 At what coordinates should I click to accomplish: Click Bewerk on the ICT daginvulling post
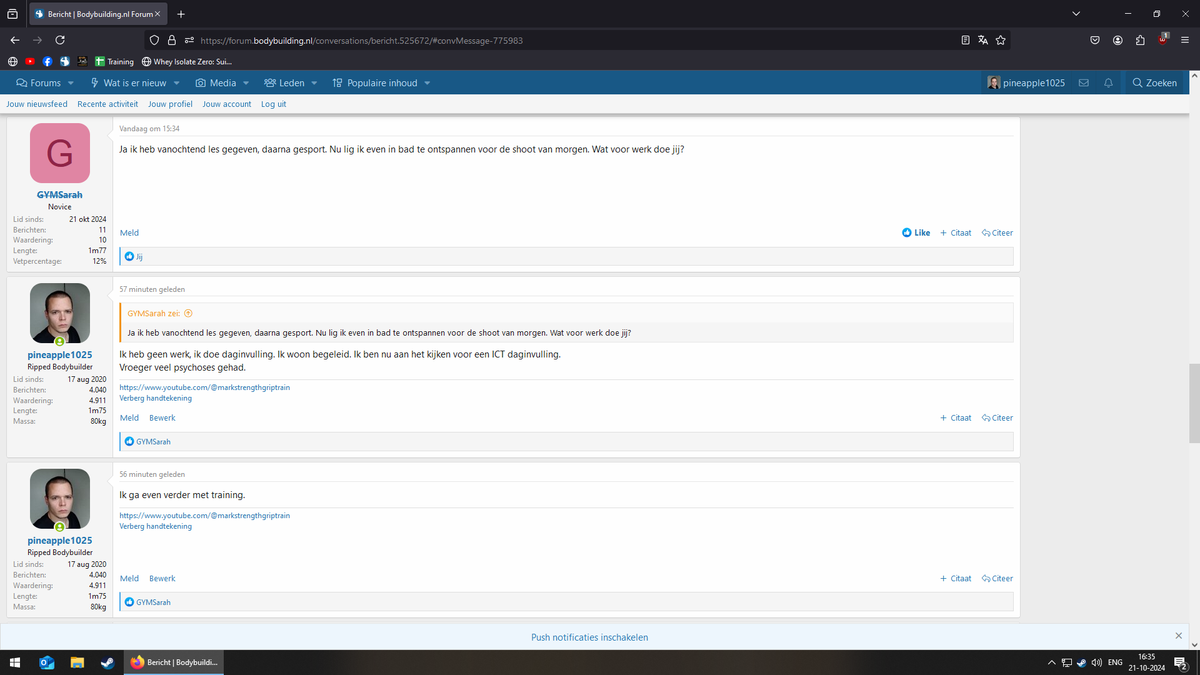click(162, 418)
